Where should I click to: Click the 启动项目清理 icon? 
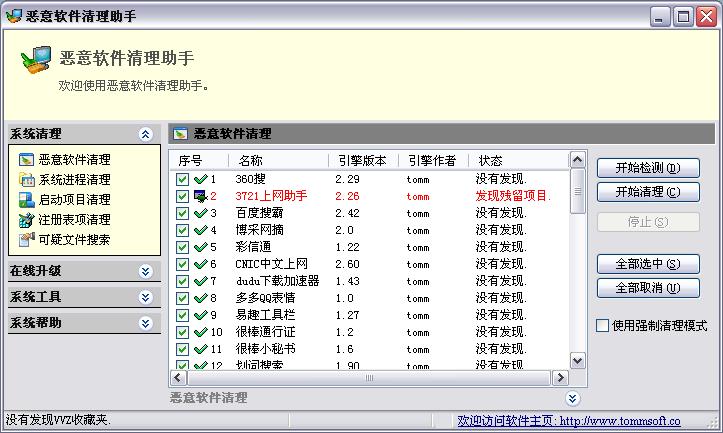coord(26,200)
